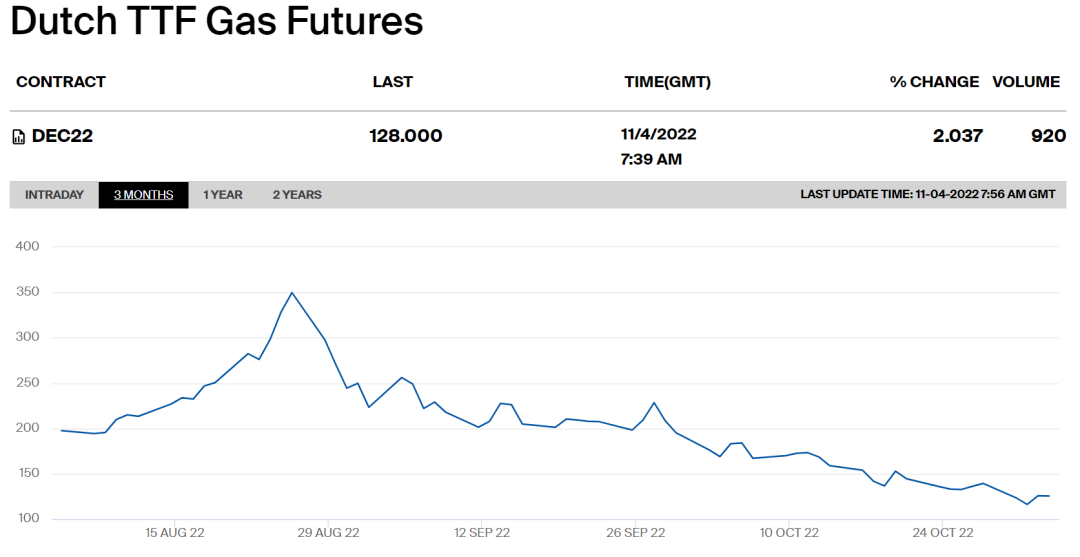Select the last price value 128.000

click(405, 136)
